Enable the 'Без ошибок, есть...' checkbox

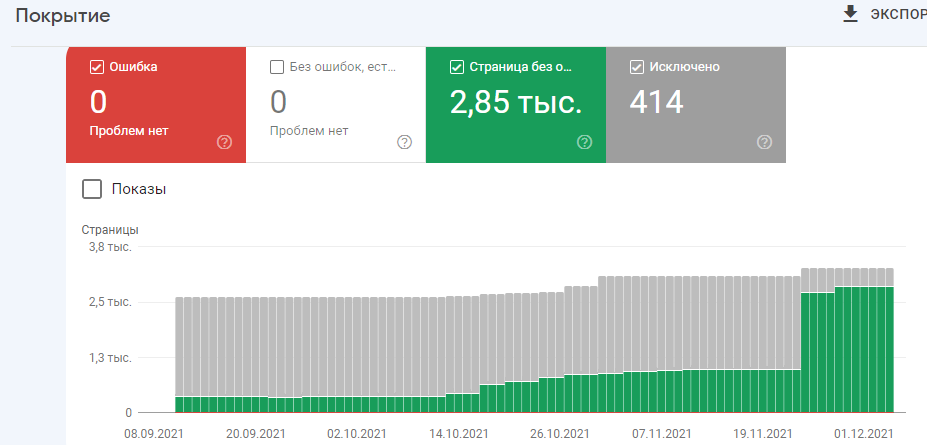(x=277, y=67)
